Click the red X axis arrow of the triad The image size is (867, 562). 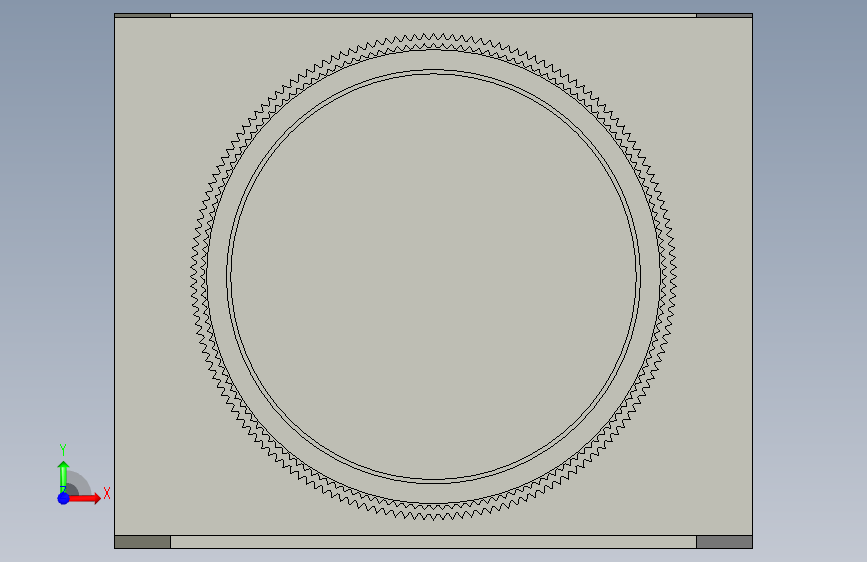[84, 498]
